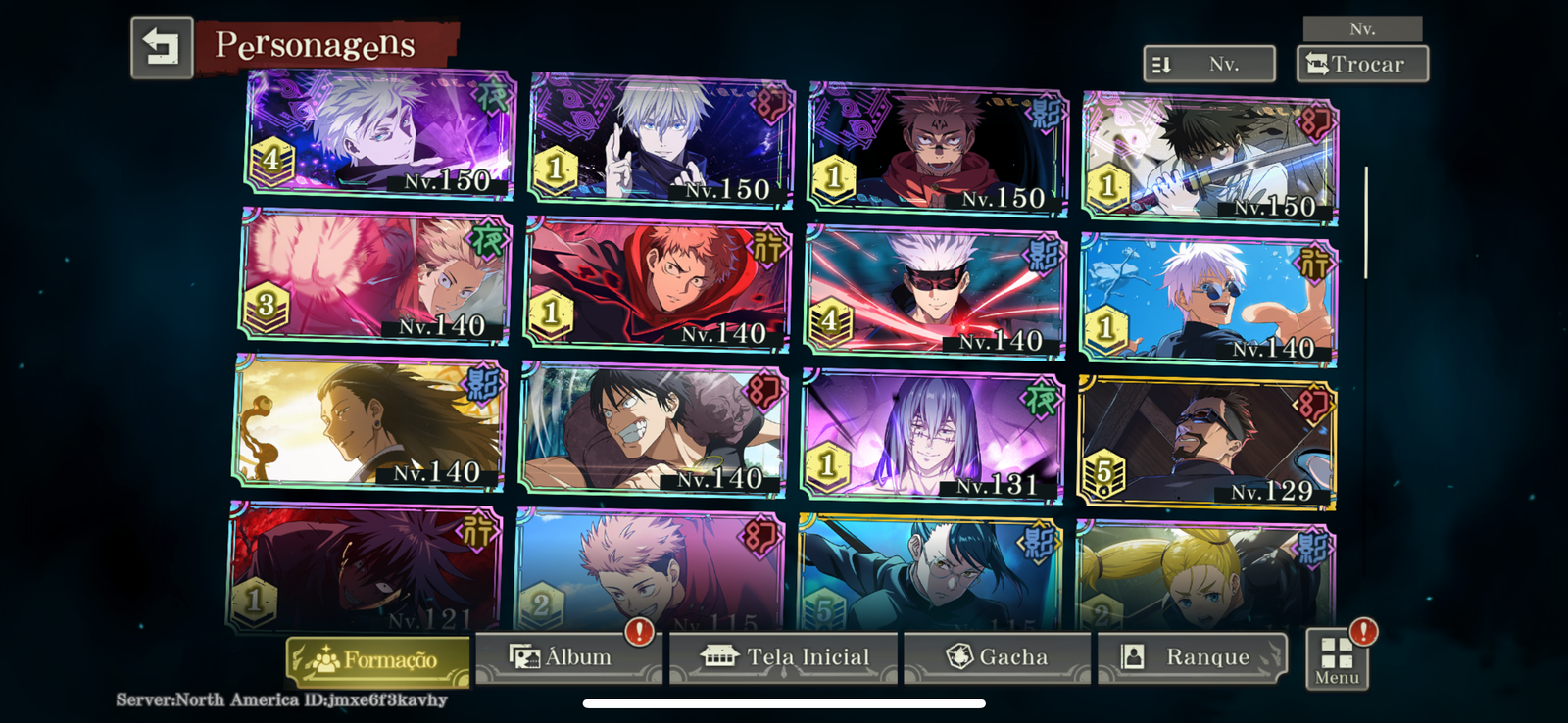Click the Álbum picture icon
Image resolution: width=1568 pixels, height=723 pixels.
pos(524,657)
